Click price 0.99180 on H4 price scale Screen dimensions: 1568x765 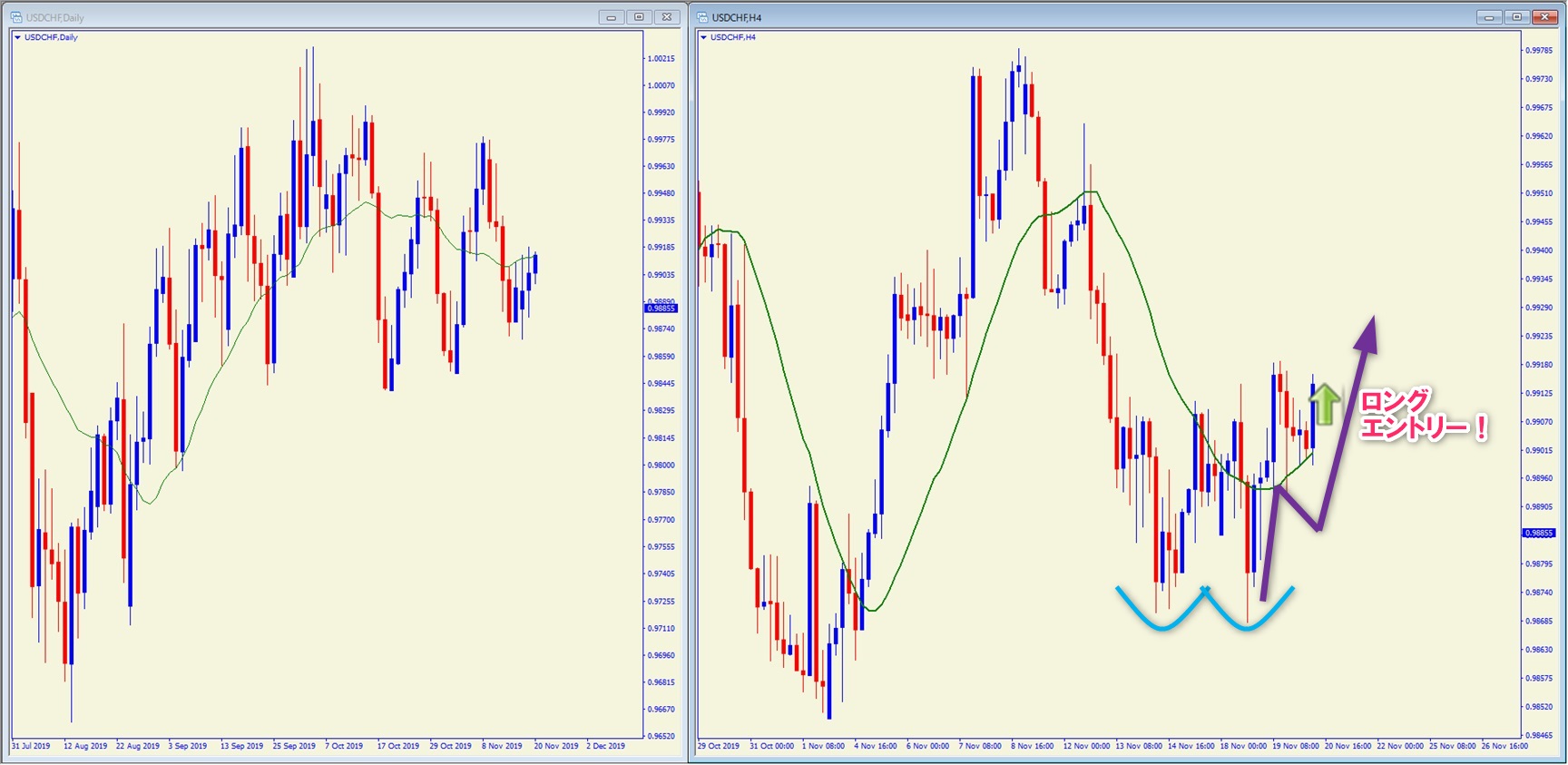click(x=1539, y=365)
